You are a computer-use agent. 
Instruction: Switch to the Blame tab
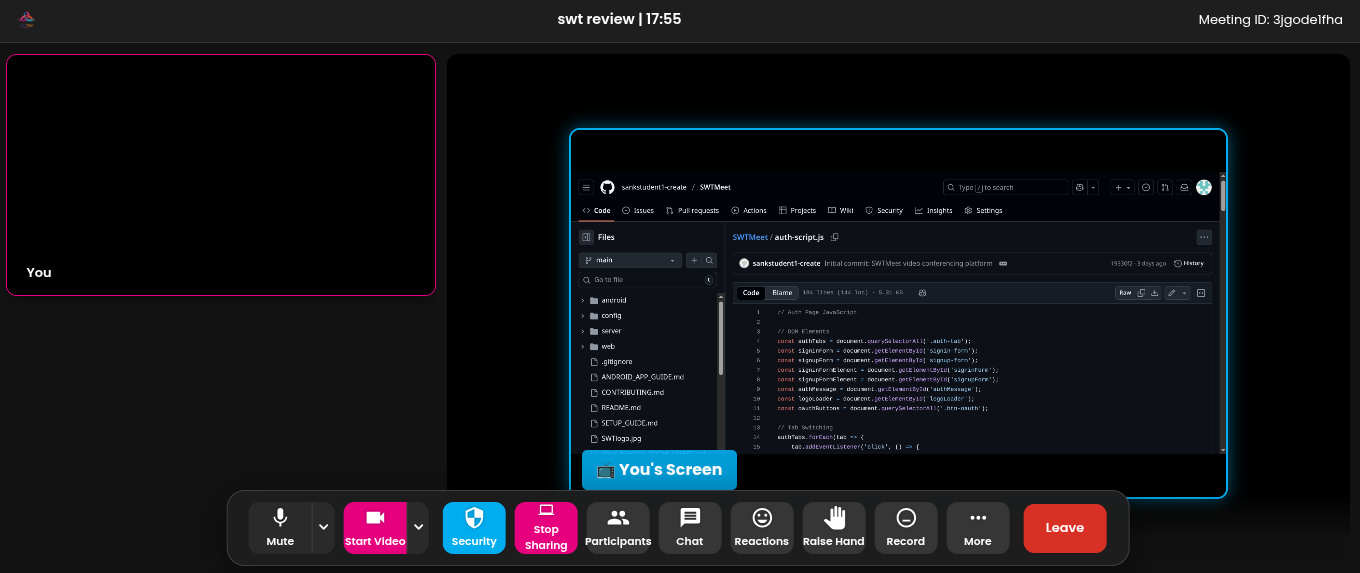(782, 293)
